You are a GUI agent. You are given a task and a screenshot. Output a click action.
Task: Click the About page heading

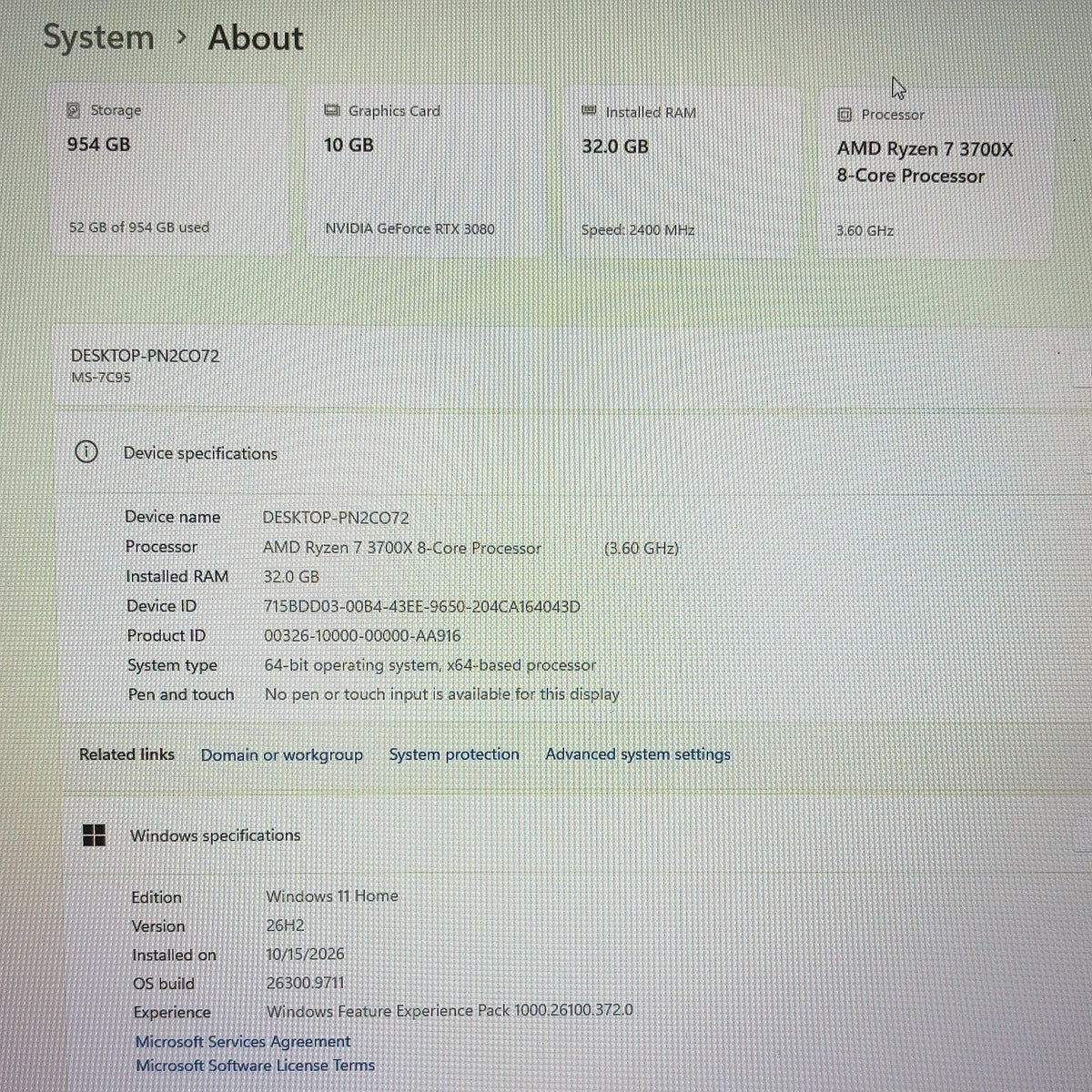pyautogui.click(x=256, y=37)
